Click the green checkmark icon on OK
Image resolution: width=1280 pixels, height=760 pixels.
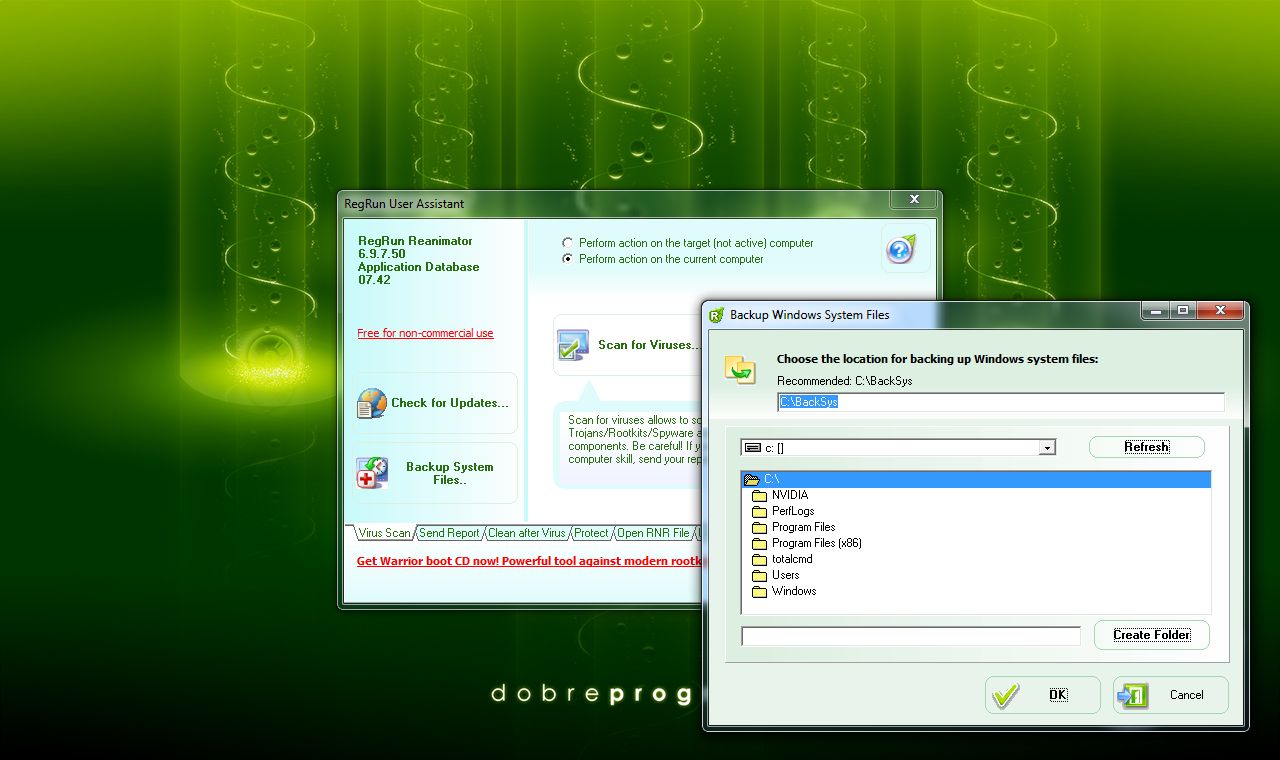(1006, 695)
